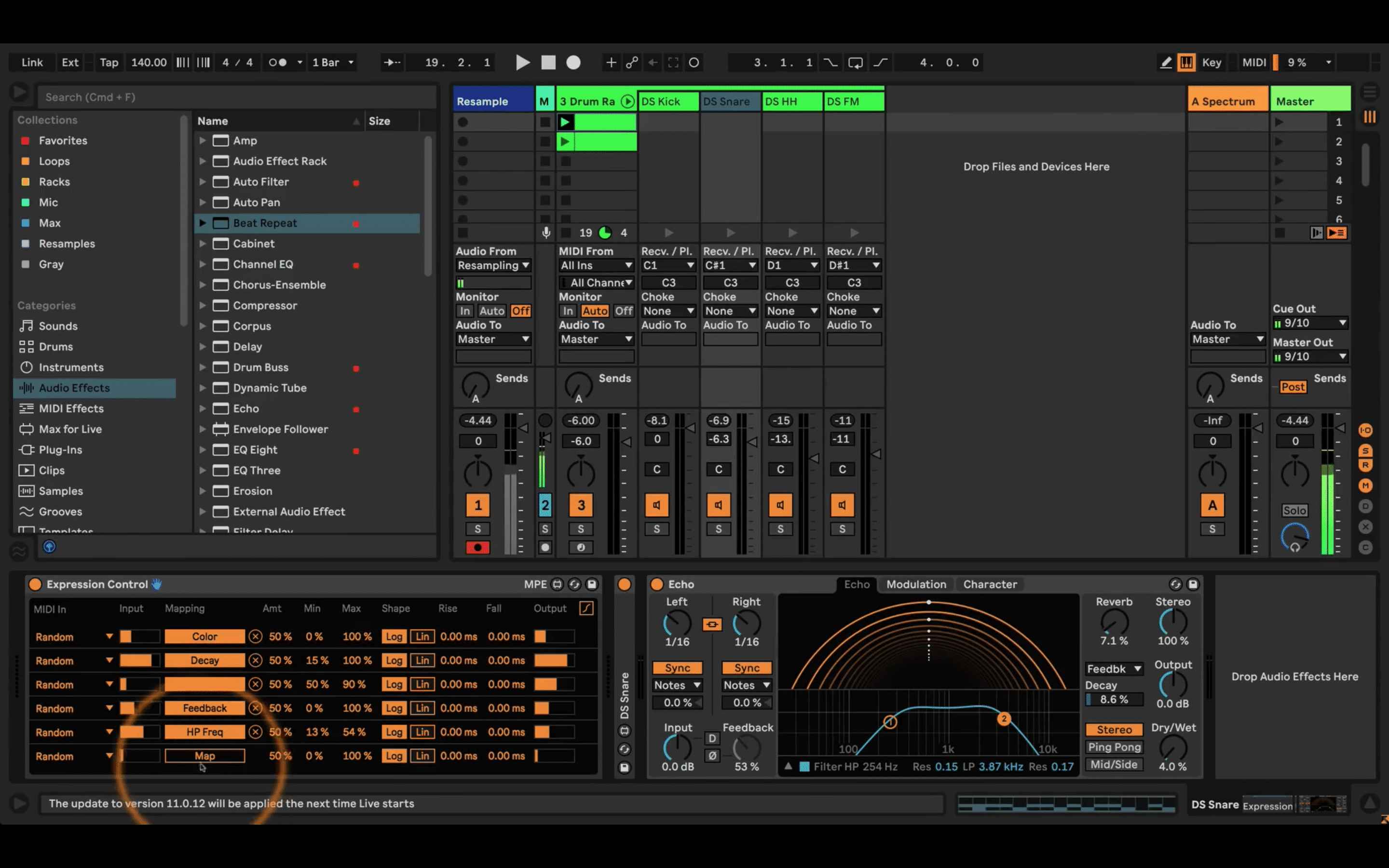Screen dimensions: 1389x868
Task: Select Drums in browser categories
Action: 55,347
